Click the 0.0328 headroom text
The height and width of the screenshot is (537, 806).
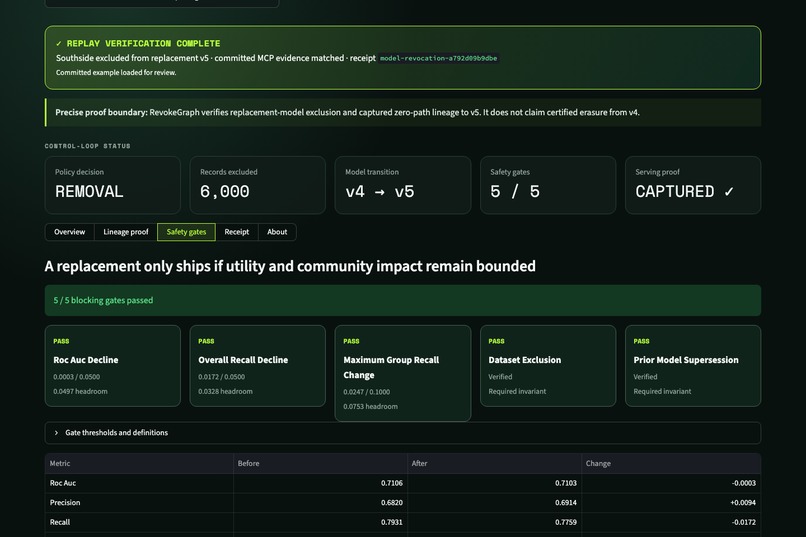coord(225,391)
